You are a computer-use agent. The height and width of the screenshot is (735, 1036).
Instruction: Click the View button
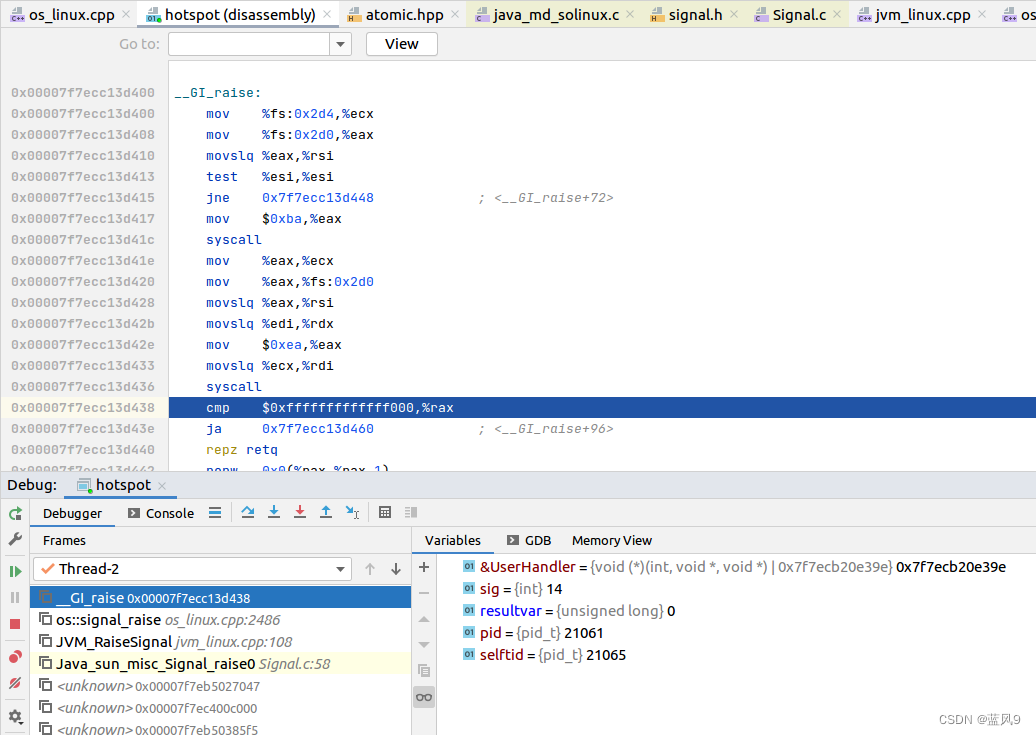click(402, 44)
